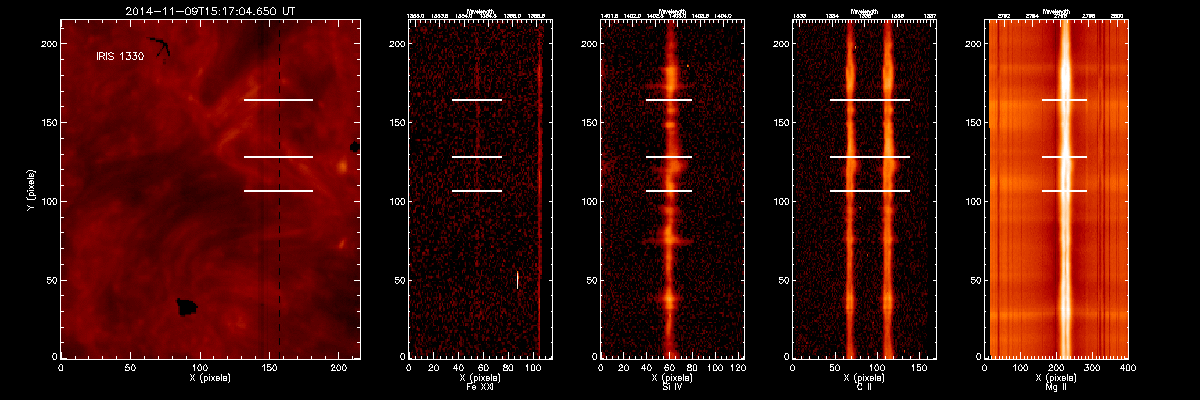
Task: Select the middle white line in the Fe XXI panel
Action: coord(476,157)
